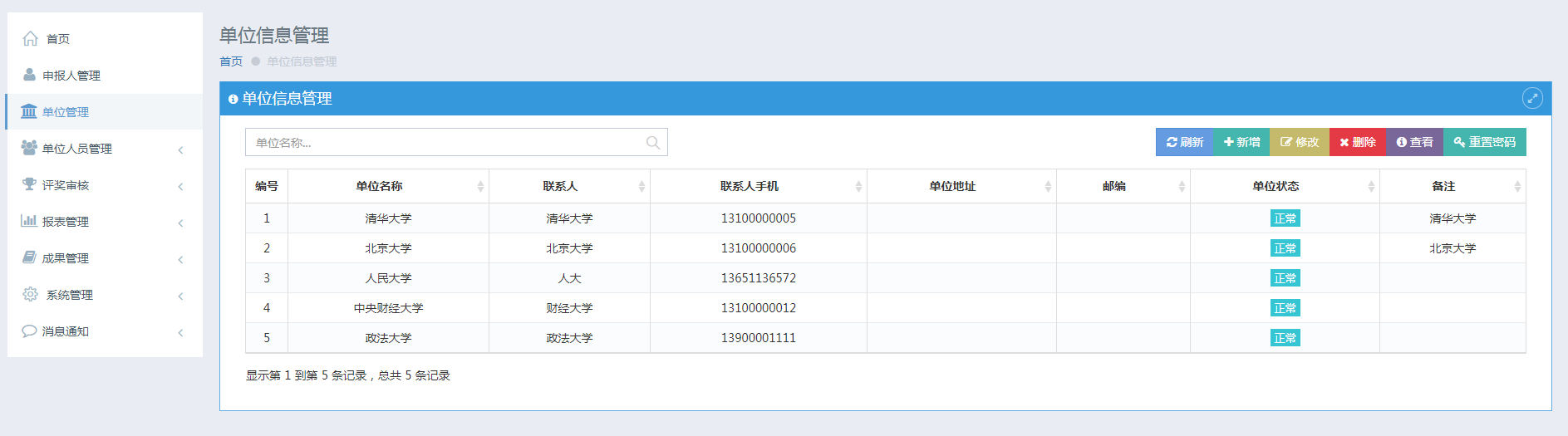Select the 政法大学 unit name cell
Screen dimensions: 1568x436
[x=388, y=338]
